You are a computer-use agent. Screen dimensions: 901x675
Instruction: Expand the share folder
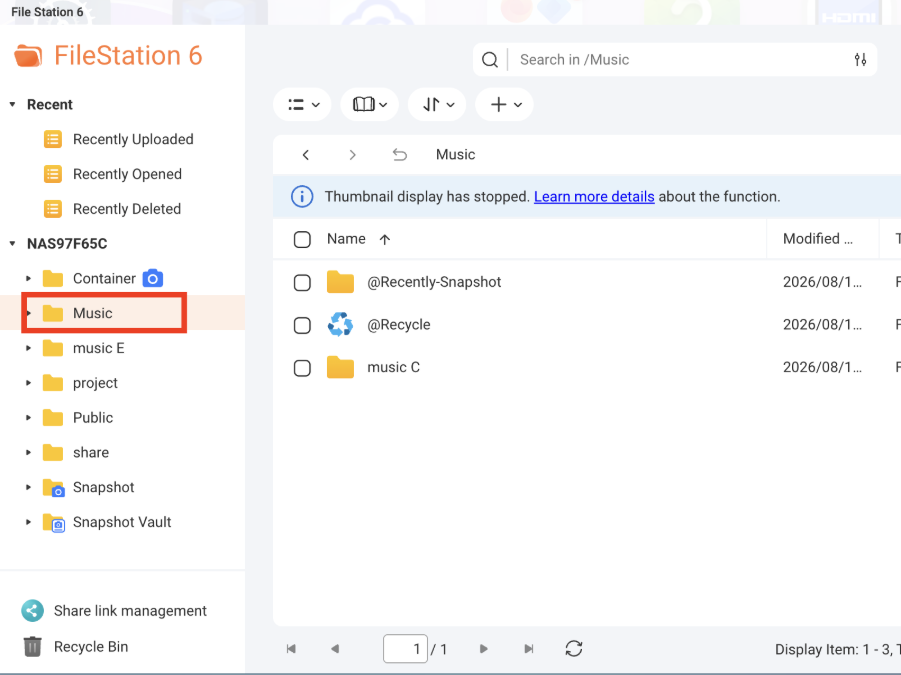[28, 453]
